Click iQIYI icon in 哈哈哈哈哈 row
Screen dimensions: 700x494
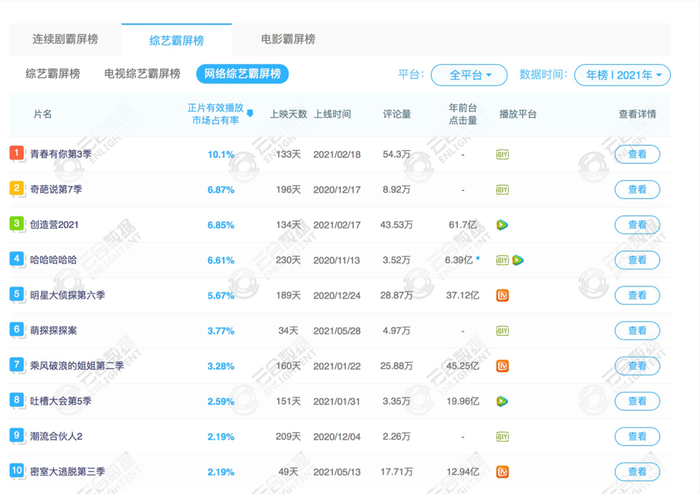pyautogui.click(x=502, y=260)
